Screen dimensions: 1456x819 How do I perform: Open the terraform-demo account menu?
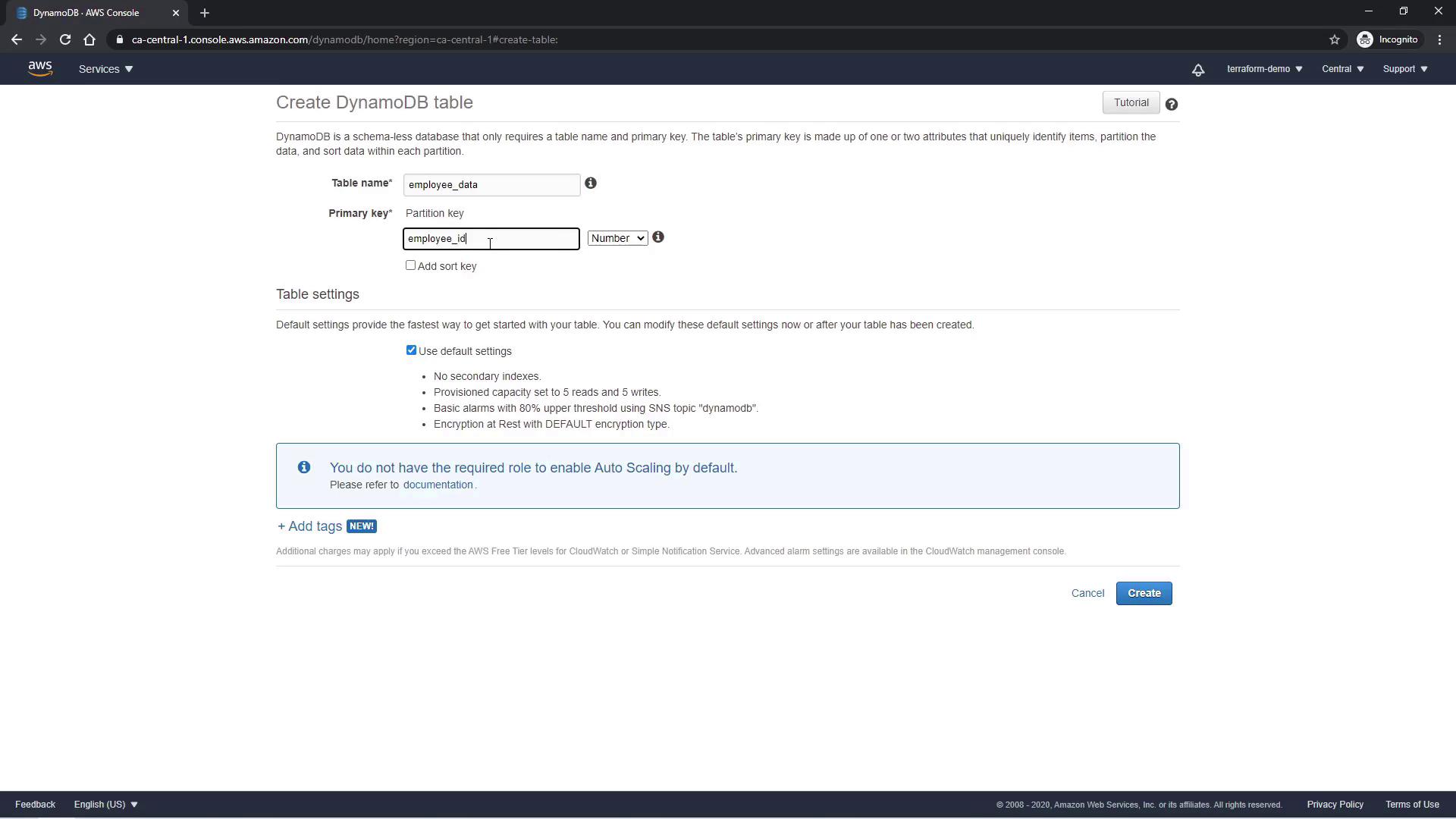pos(1264,69)
